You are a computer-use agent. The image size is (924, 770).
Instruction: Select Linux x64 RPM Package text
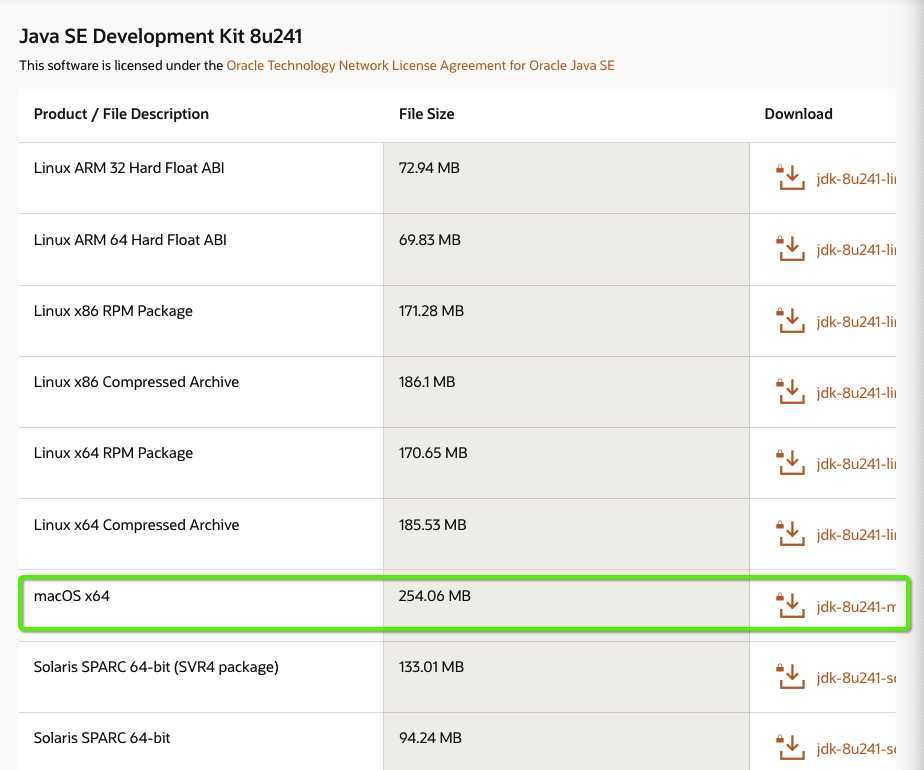[x=113, y=453]
